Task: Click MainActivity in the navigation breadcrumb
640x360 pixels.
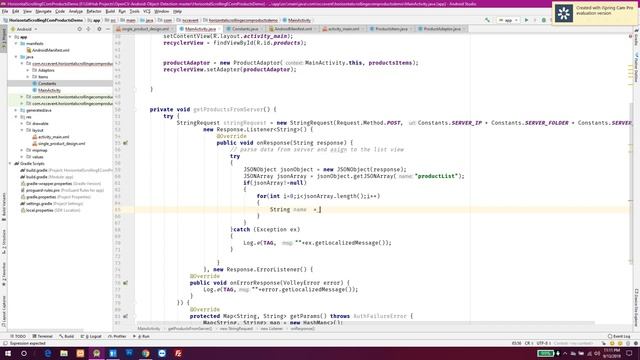Action: [x=297, y=20]
